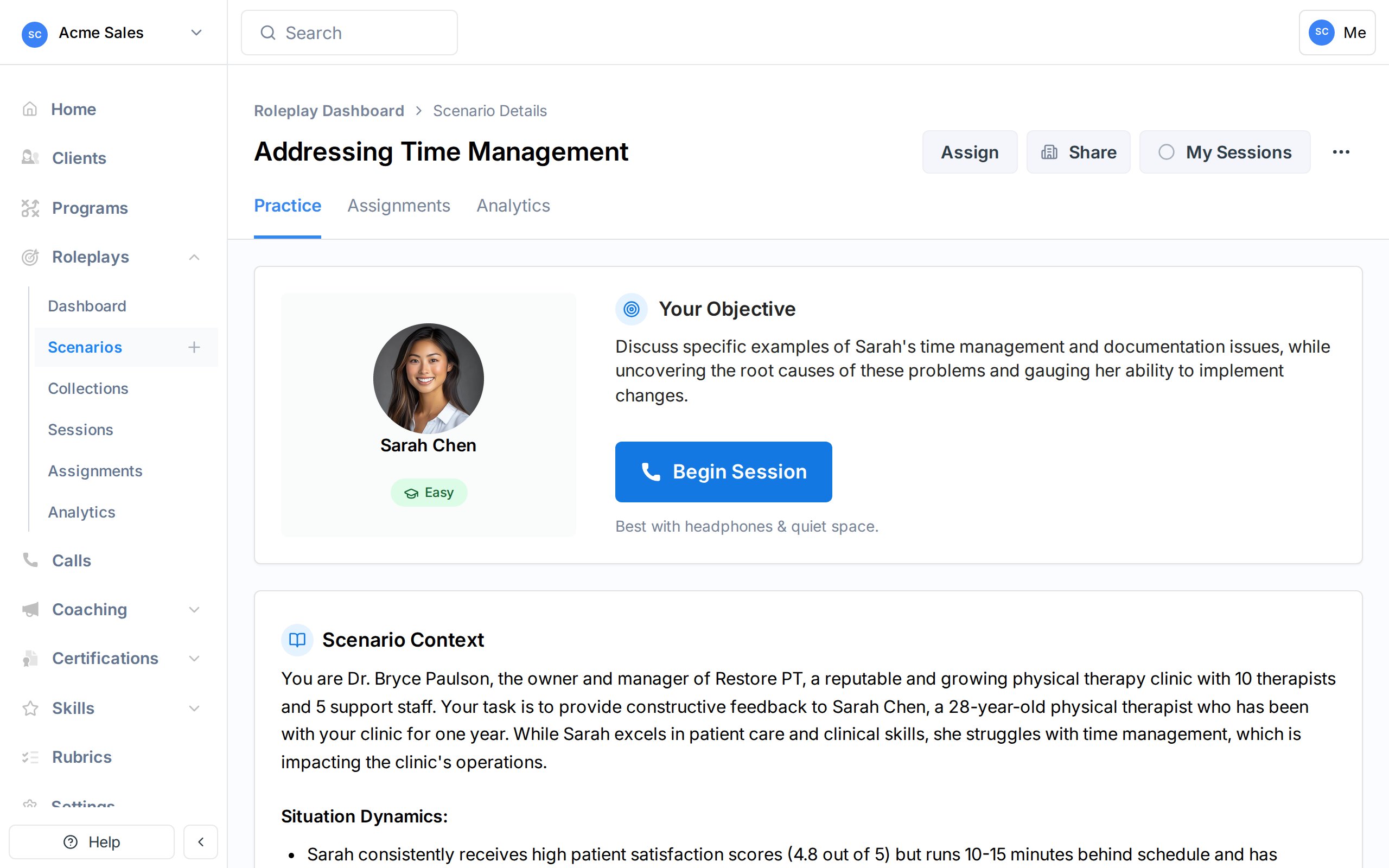Expand the Coaching section chevron
The image size is (1389, 868).
point(194,610)
